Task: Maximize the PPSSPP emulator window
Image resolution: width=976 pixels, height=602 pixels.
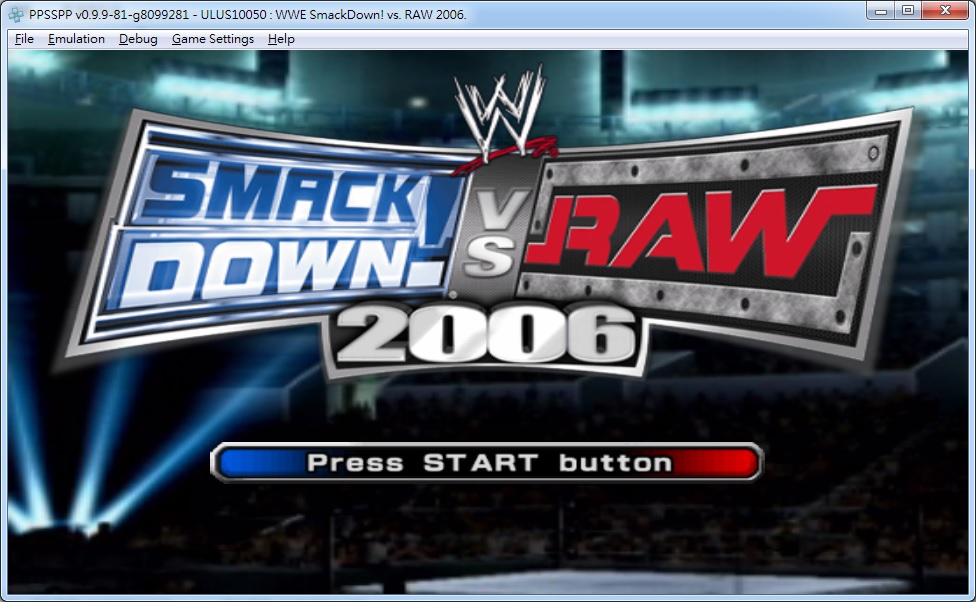Action: [x=908, y=11]
